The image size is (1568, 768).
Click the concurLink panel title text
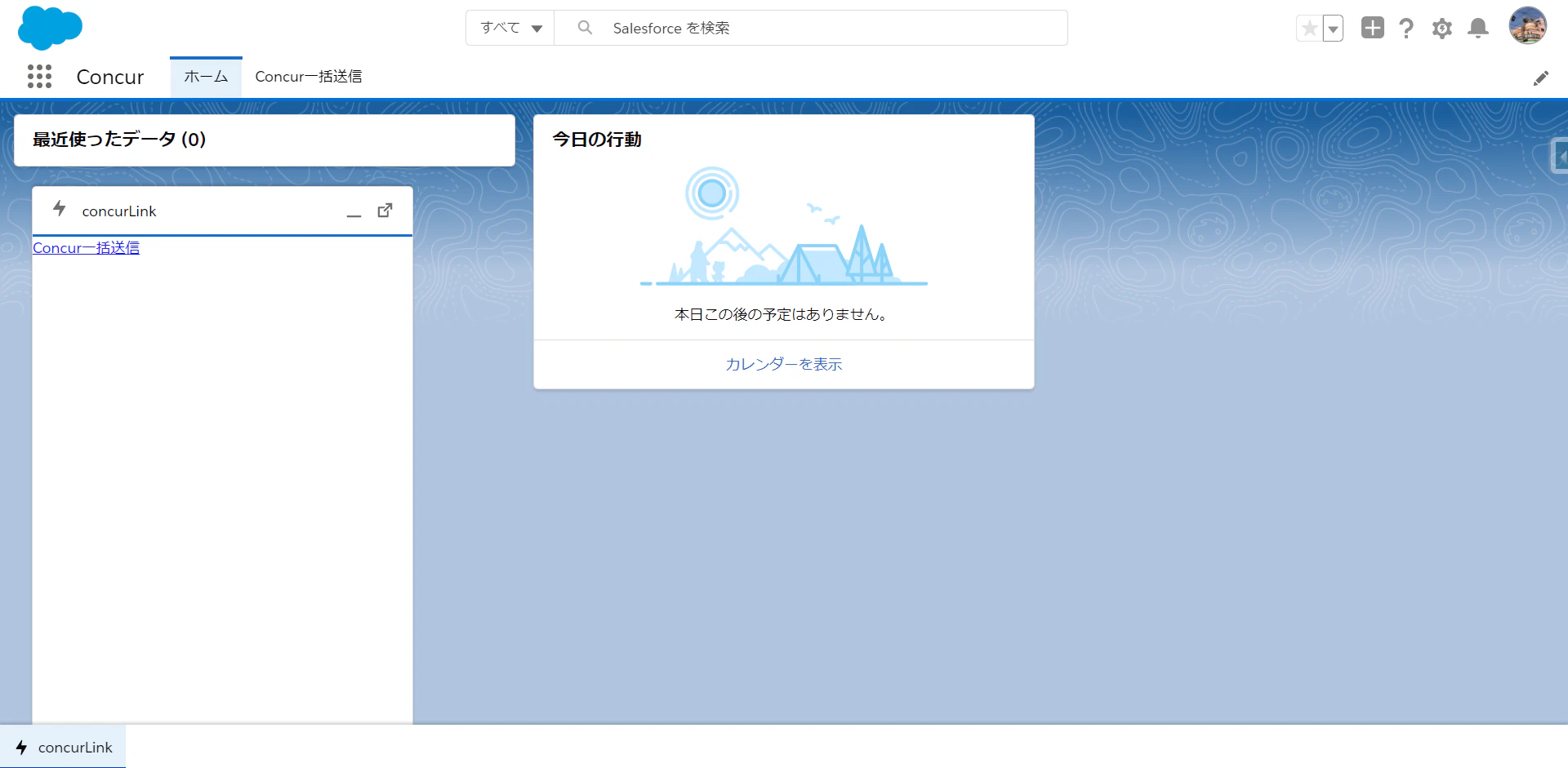119,211
